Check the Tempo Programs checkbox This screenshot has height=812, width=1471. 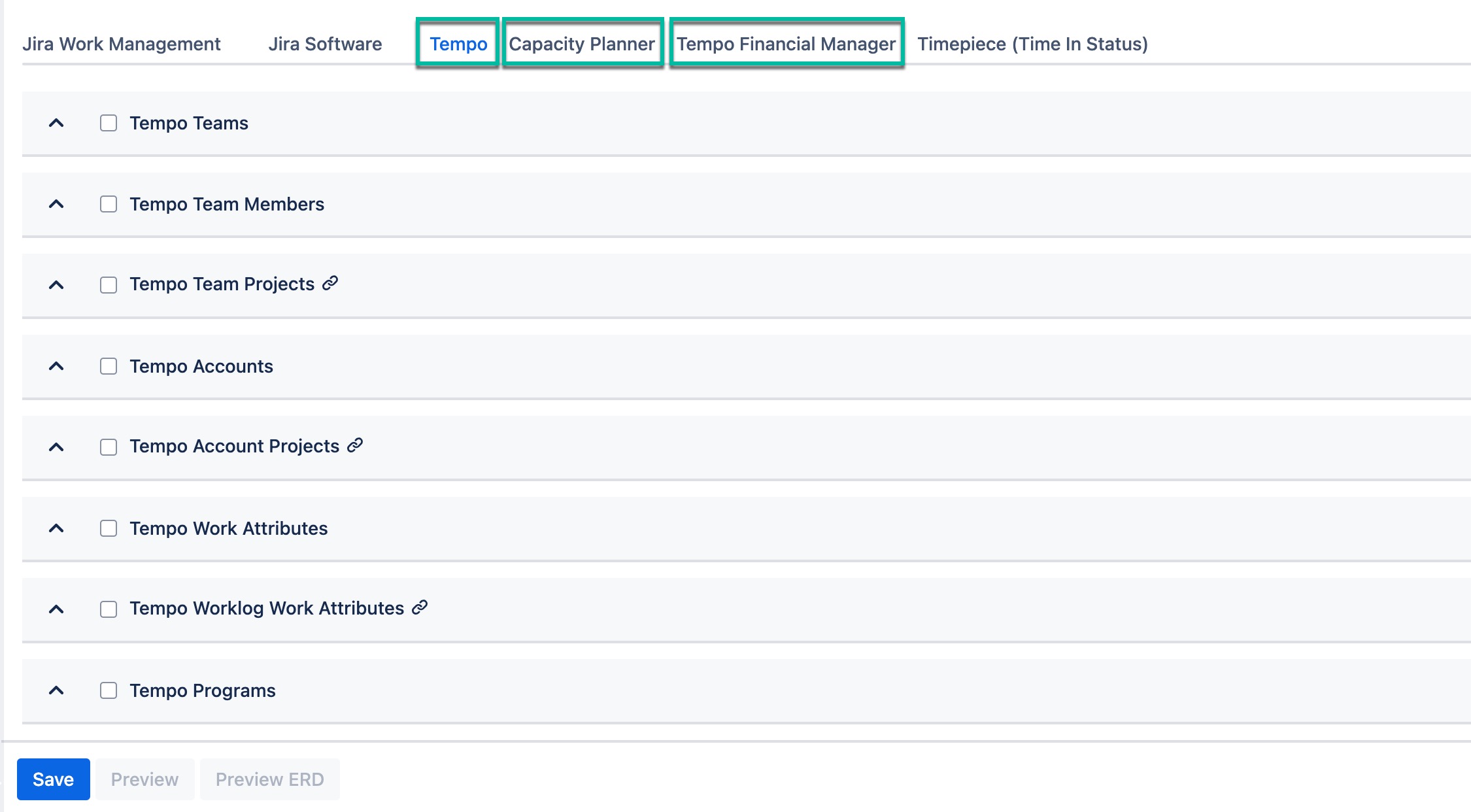tap(109, 690)
